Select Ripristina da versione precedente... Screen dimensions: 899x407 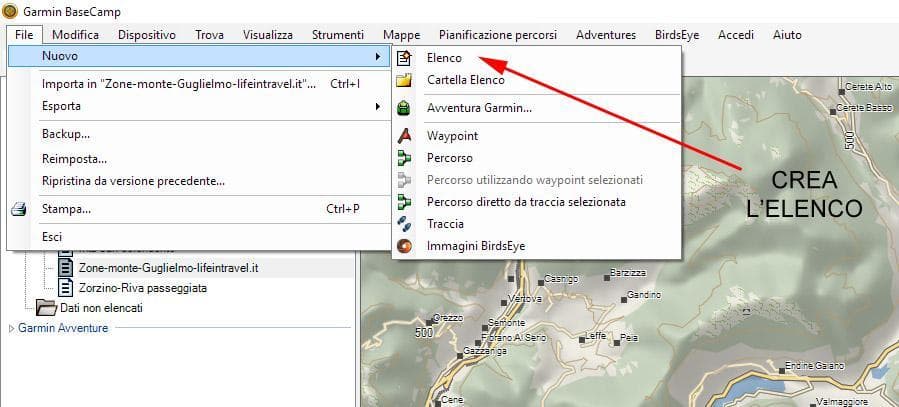(199, 181)
